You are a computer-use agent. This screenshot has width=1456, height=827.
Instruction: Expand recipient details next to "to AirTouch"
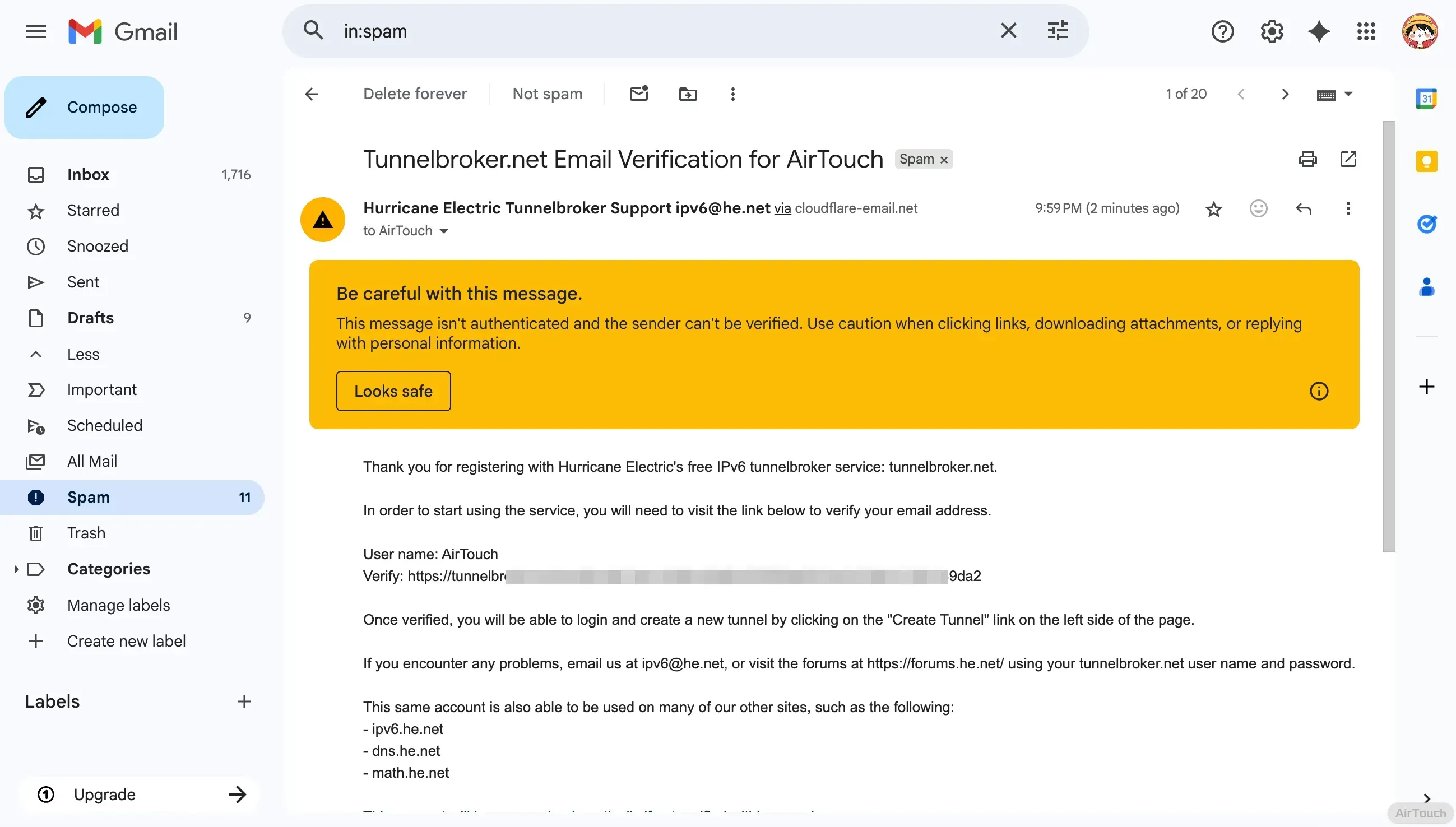pos(444,231)
